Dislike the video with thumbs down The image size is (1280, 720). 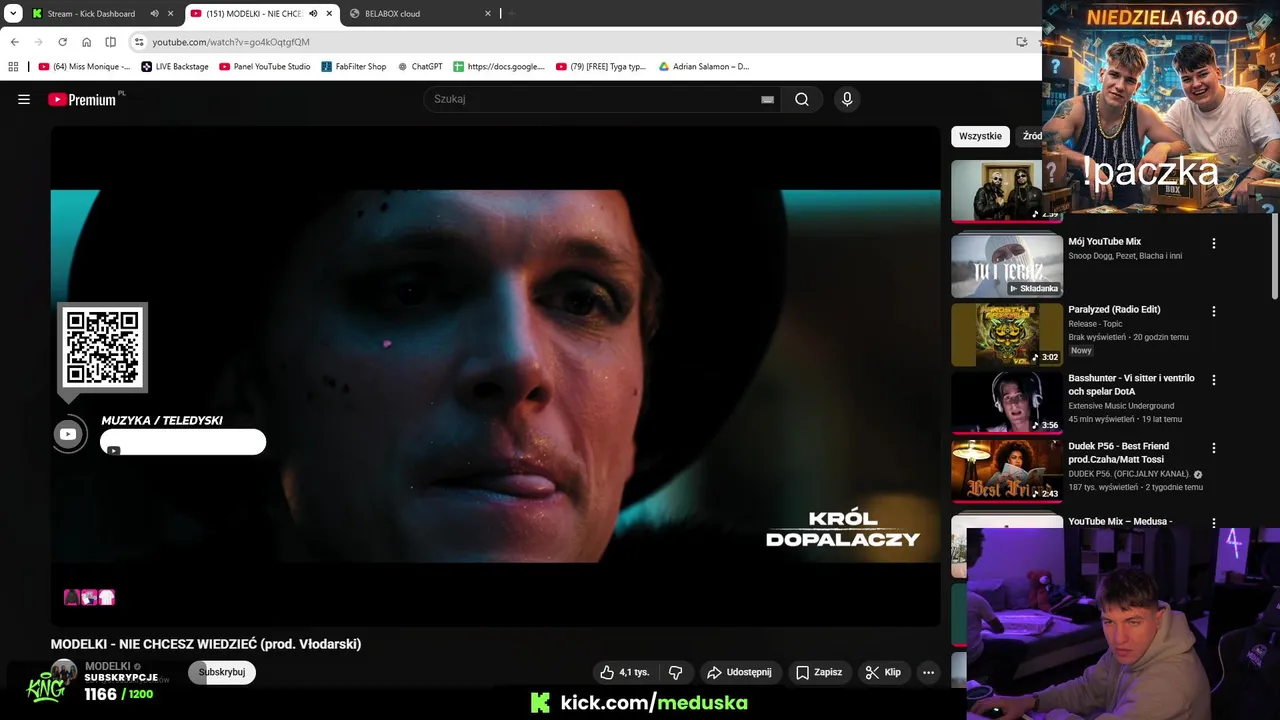pyautogui.click(x=675, y=672)
